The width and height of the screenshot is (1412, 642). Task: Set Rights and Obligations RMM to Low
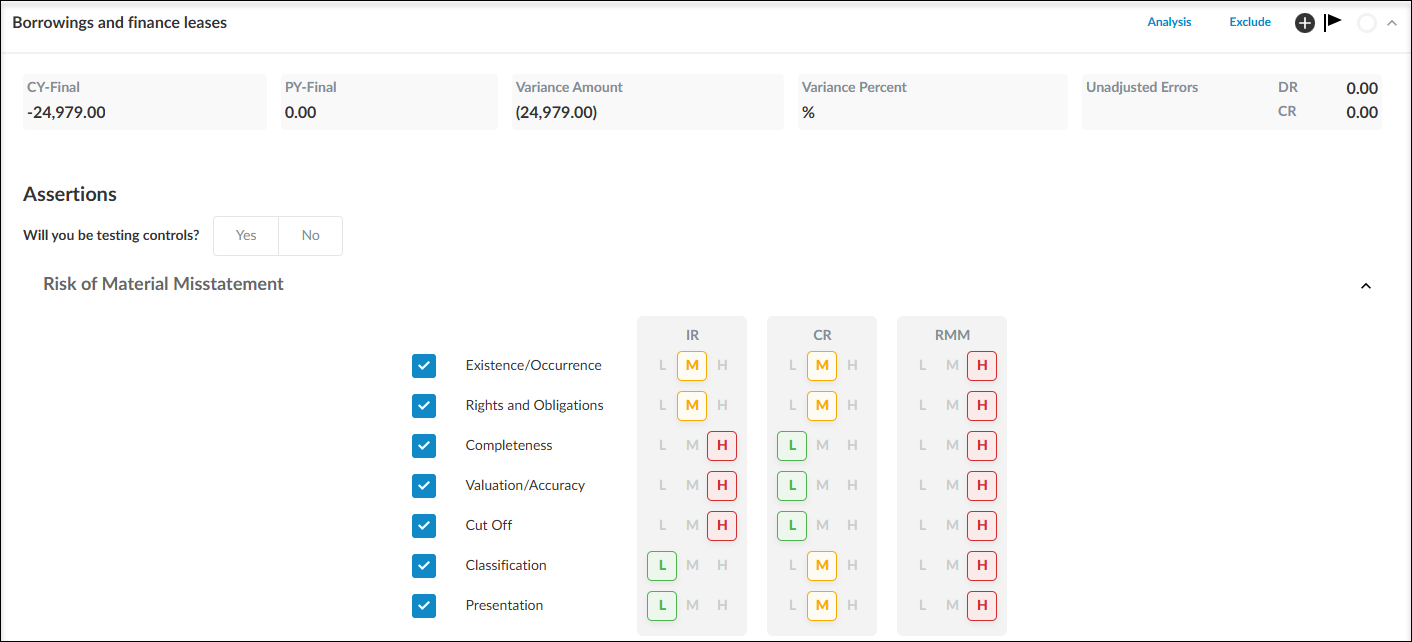922,406
